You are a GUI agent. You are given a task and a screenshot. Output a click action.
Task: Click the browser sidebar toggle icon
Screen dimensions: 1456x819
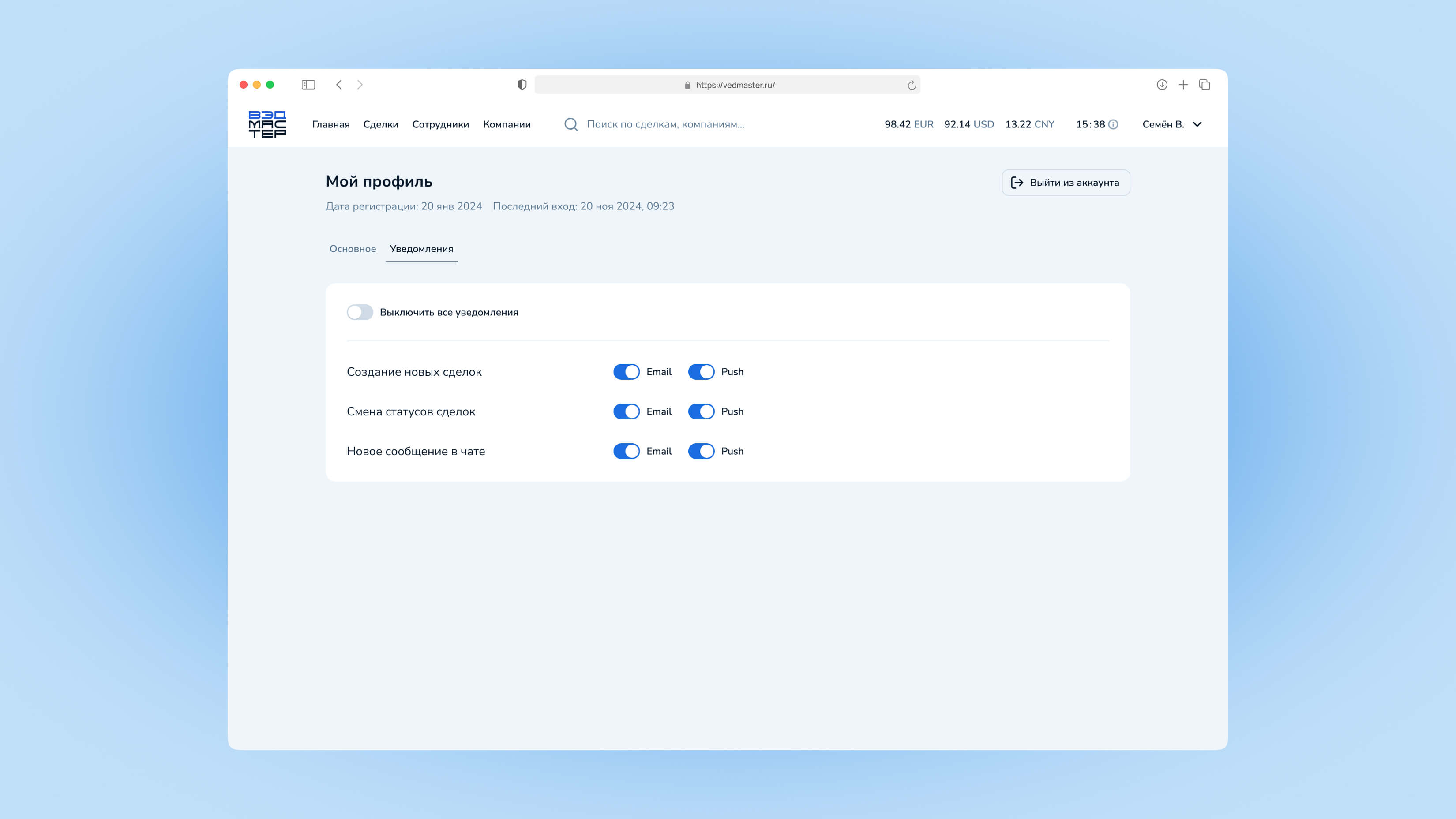pyautogui.click(x=308, y=85)
